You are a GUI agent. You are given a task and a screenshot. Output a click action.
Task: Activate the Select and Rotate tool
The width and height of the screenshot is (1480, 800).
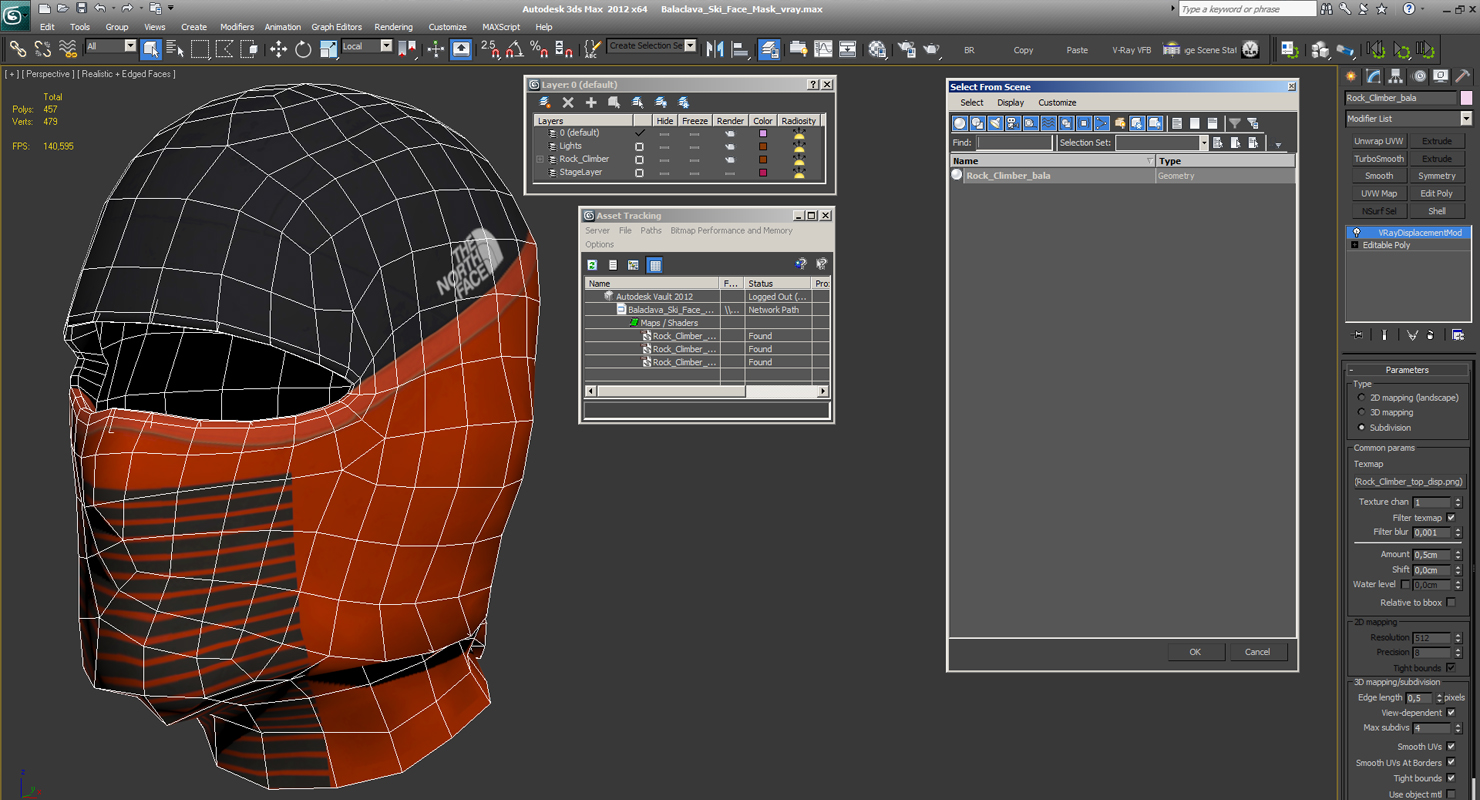[303, 49]
